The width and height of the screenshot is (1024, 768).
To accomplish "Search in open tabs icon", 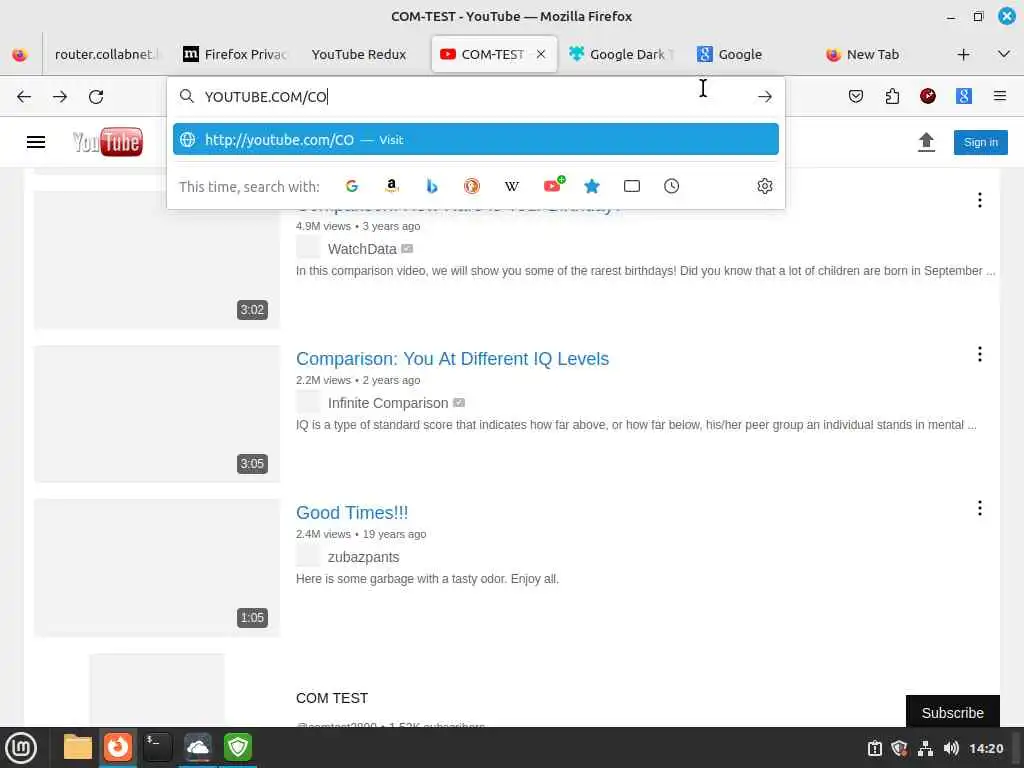I will point(632,186).
